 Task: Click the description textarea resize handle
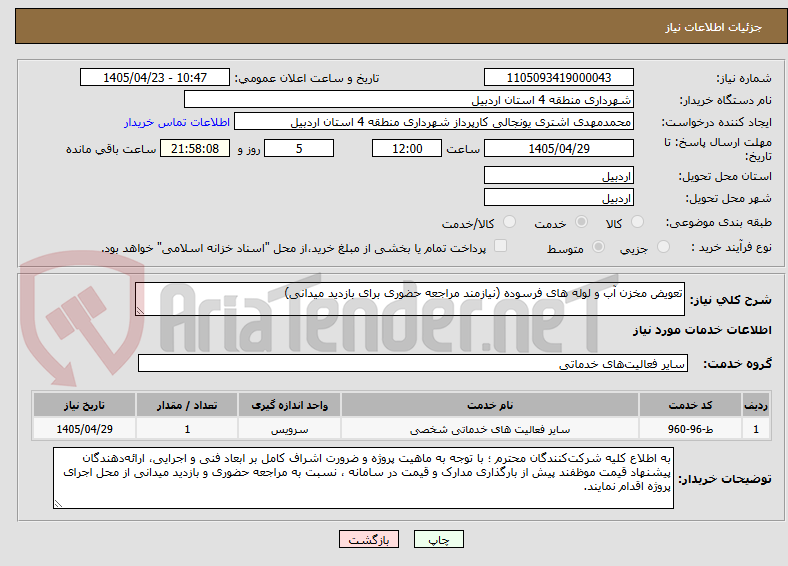click(140, 311)
